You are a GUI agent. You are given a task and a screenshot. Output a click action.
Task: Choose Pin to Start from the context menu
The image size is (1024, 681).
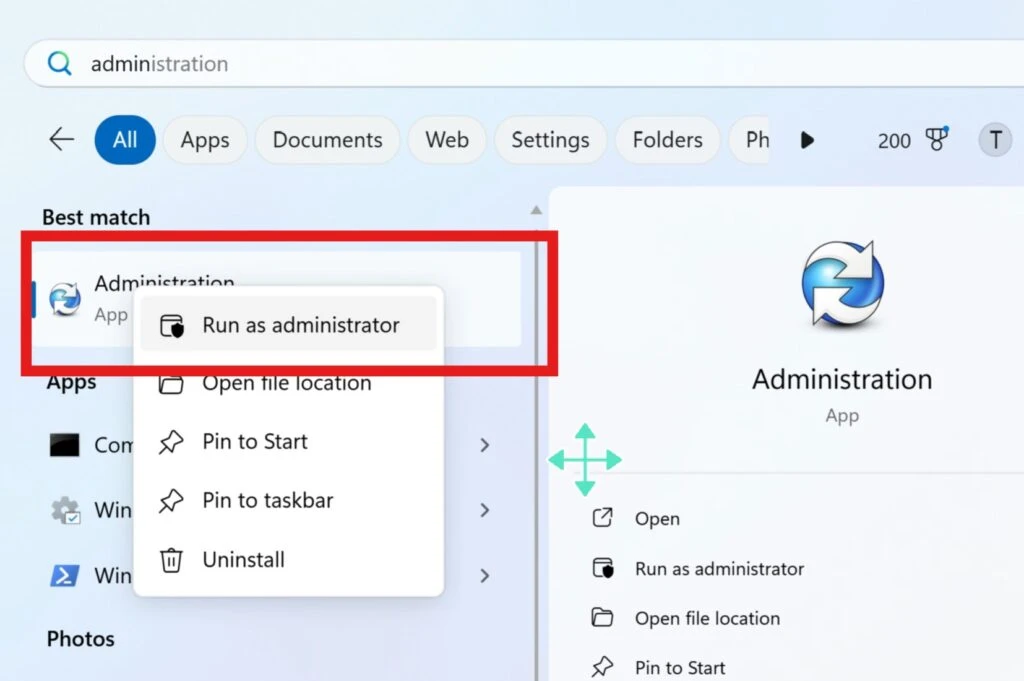[x=254, y=442]
